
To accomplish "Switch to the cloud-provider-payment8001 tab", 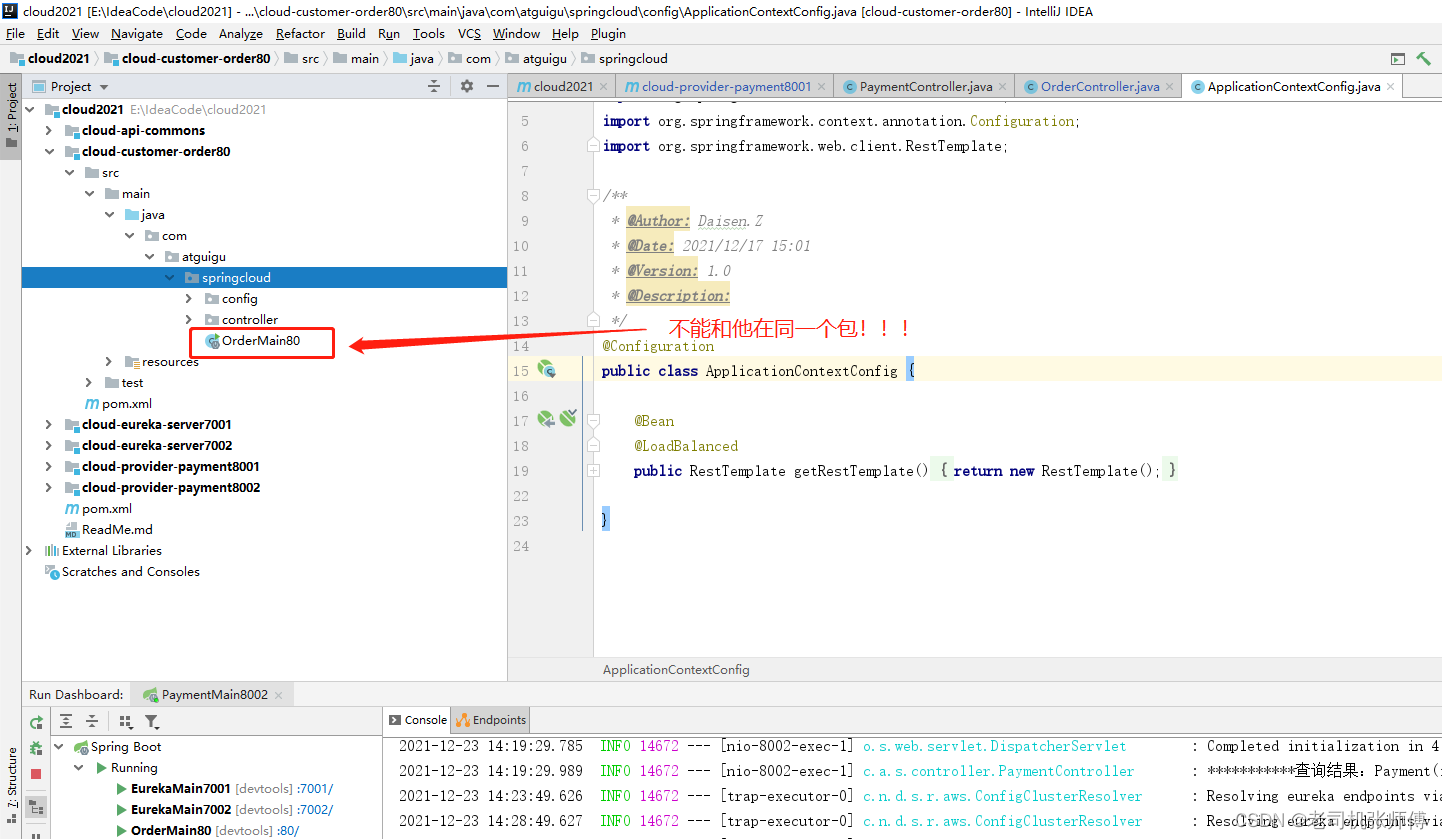I will point(726,87).
